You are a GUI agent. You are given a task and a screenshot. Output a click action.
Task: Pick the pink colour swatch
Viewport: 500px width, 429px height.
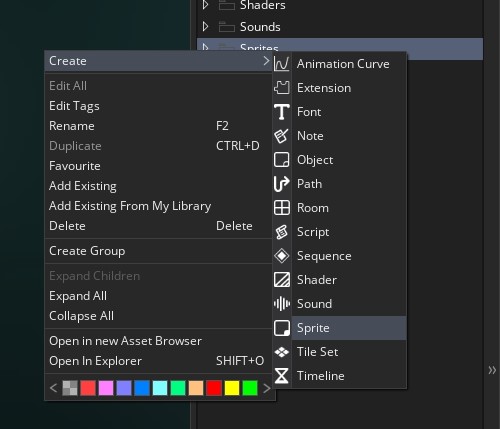point(106,388)
